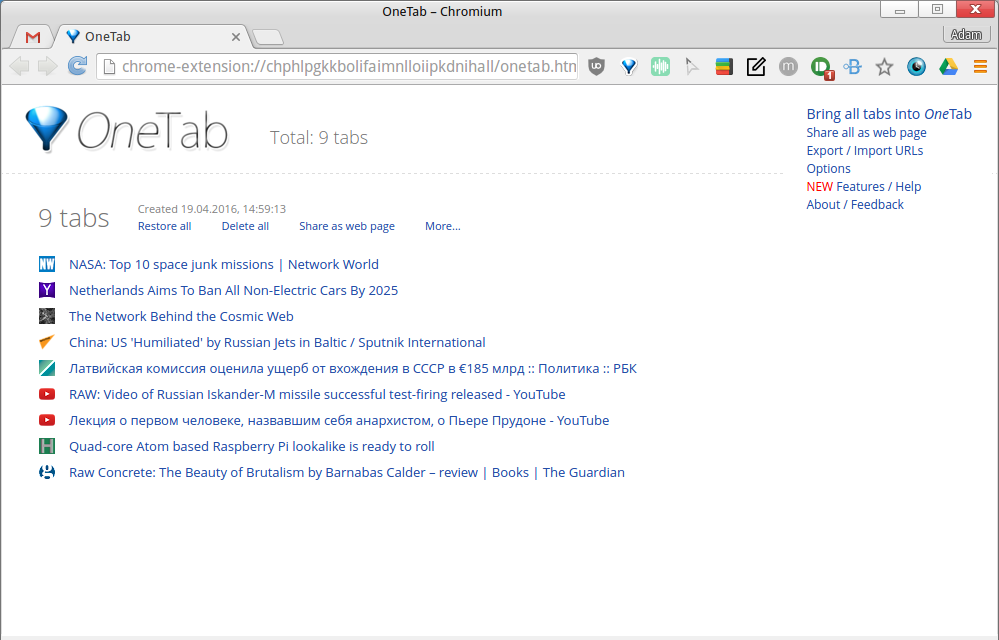Open About / Feedback
The height and width of the screenshot is (640, 999).
click(855, 204)
